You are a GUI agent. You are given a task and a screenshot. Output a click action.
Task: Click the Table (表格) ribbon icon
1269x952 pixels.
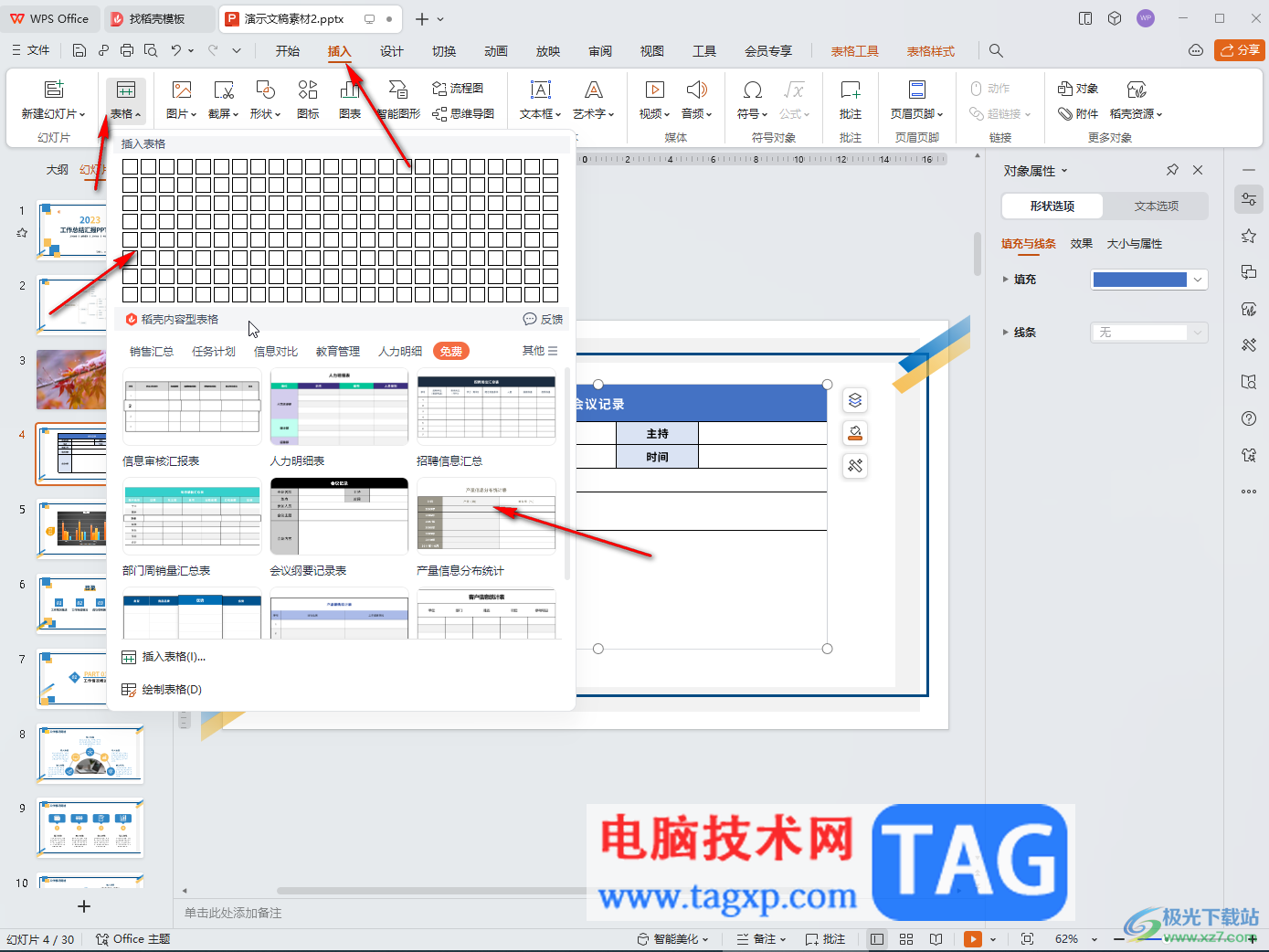click(126, 90)
